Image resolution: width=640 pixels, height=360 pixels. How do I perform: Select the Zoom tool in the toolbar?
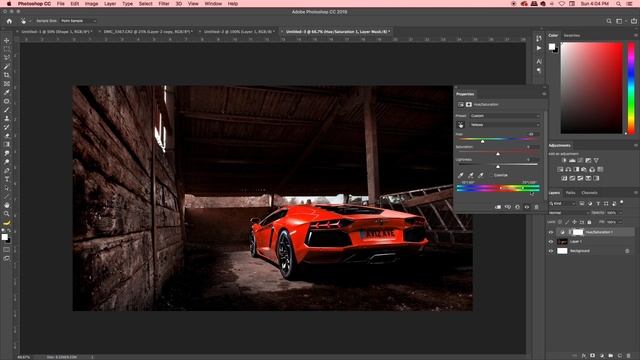point(7,213)
